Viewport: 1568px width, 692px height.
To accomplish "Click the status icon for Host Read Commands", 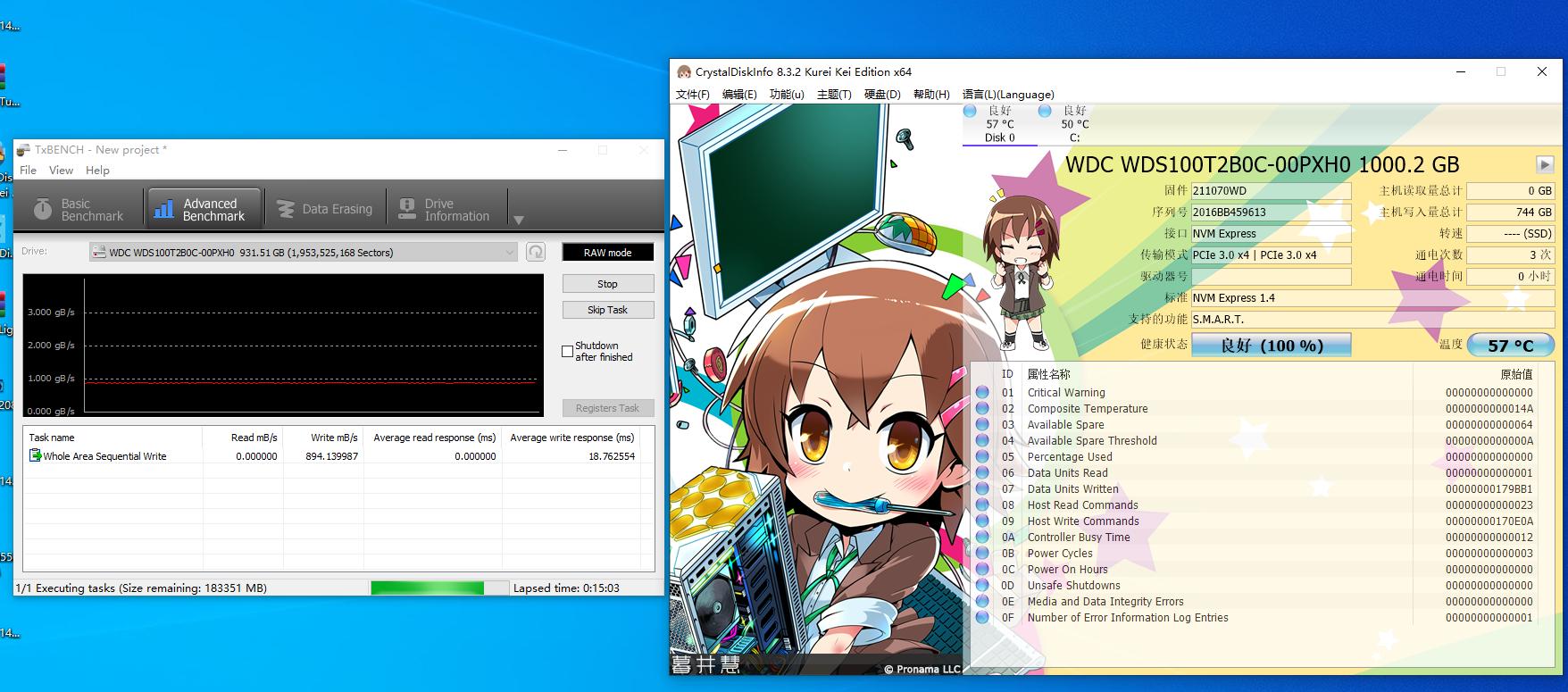I will [982, 505].
